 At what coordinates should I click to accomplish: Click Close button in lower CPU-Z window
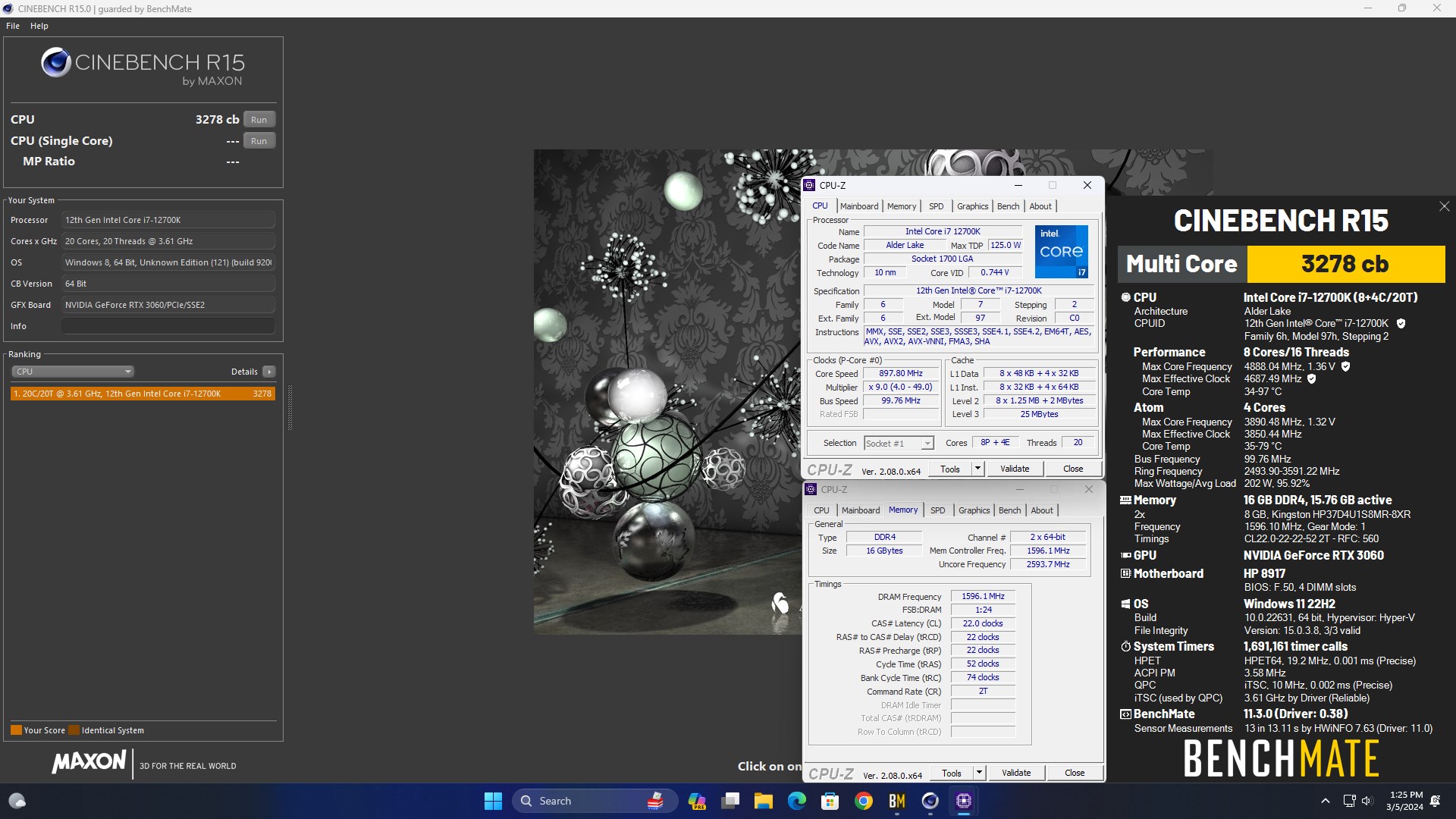pyautogui.click(x=1075, y=773)
